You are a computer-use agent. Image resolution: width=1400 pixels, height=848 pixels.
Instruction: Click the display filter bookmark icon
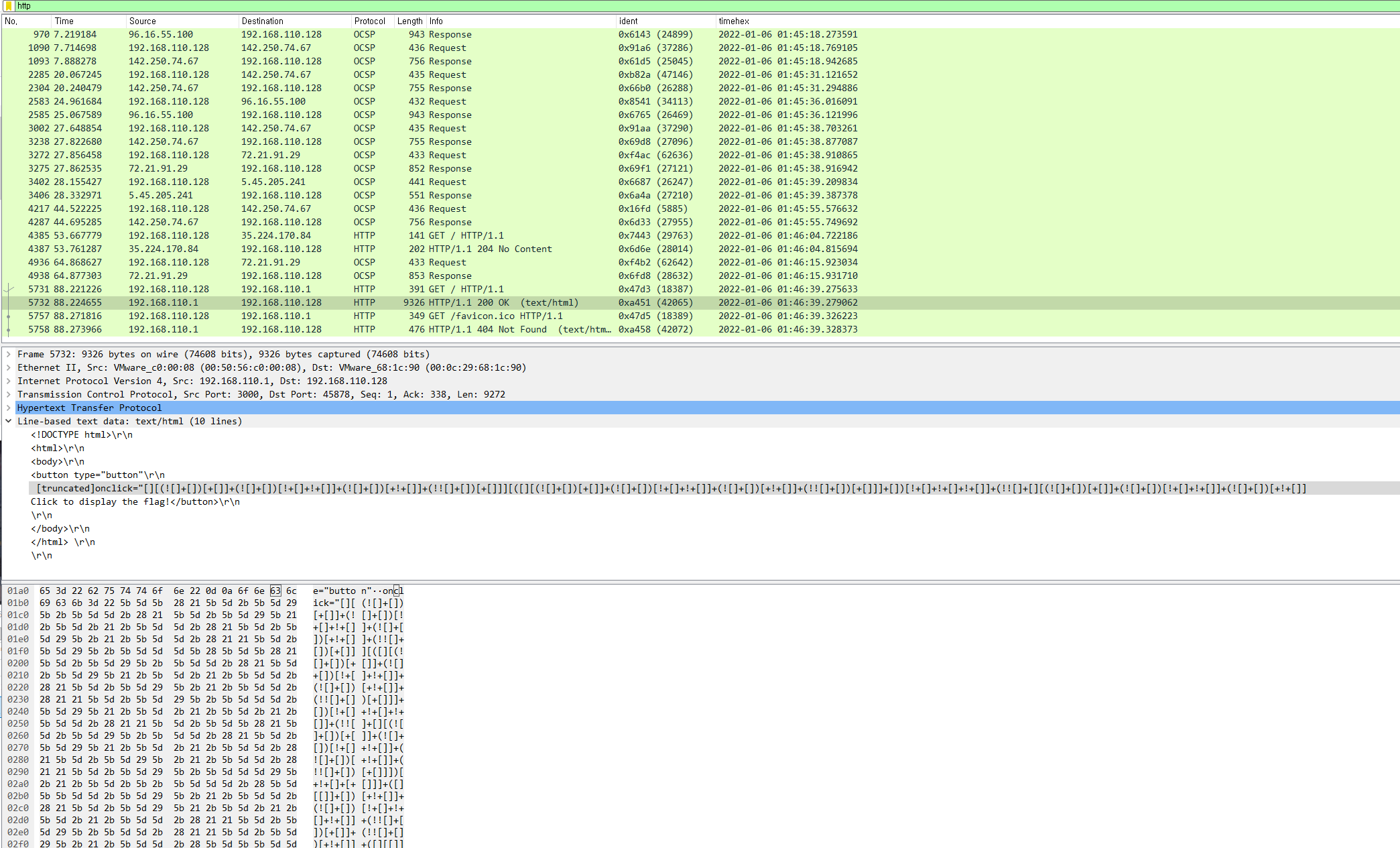[x=9, y=5]
